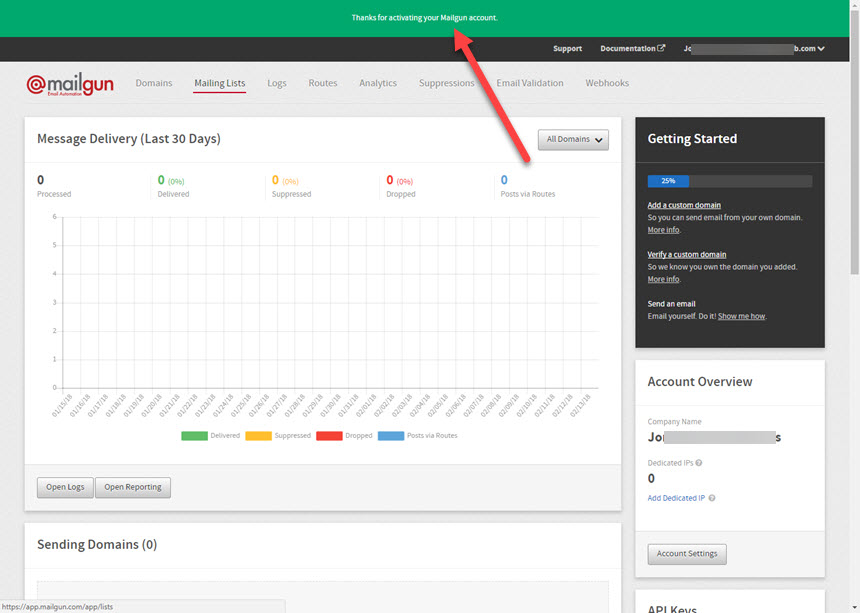
Task: Click the Getting Started heading
Action: 692,139
